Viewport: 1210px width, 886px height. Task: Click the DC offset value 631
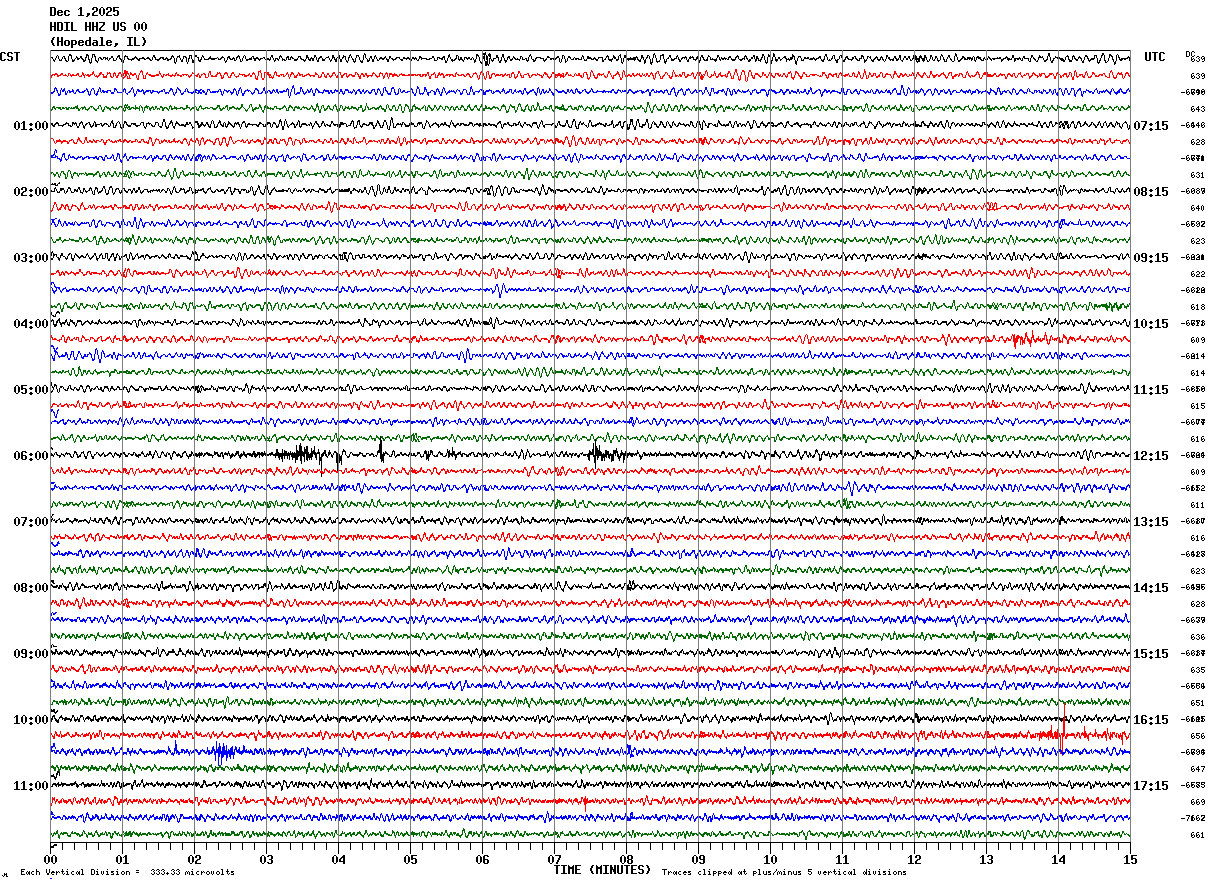[x=1197, y=175]
